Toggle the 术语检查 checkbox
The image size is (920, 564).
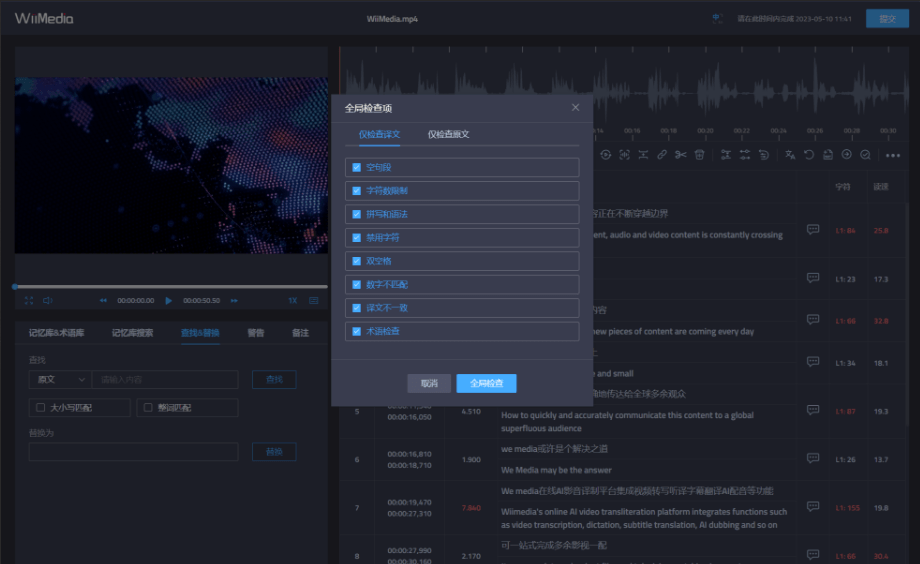pos(356,331)
